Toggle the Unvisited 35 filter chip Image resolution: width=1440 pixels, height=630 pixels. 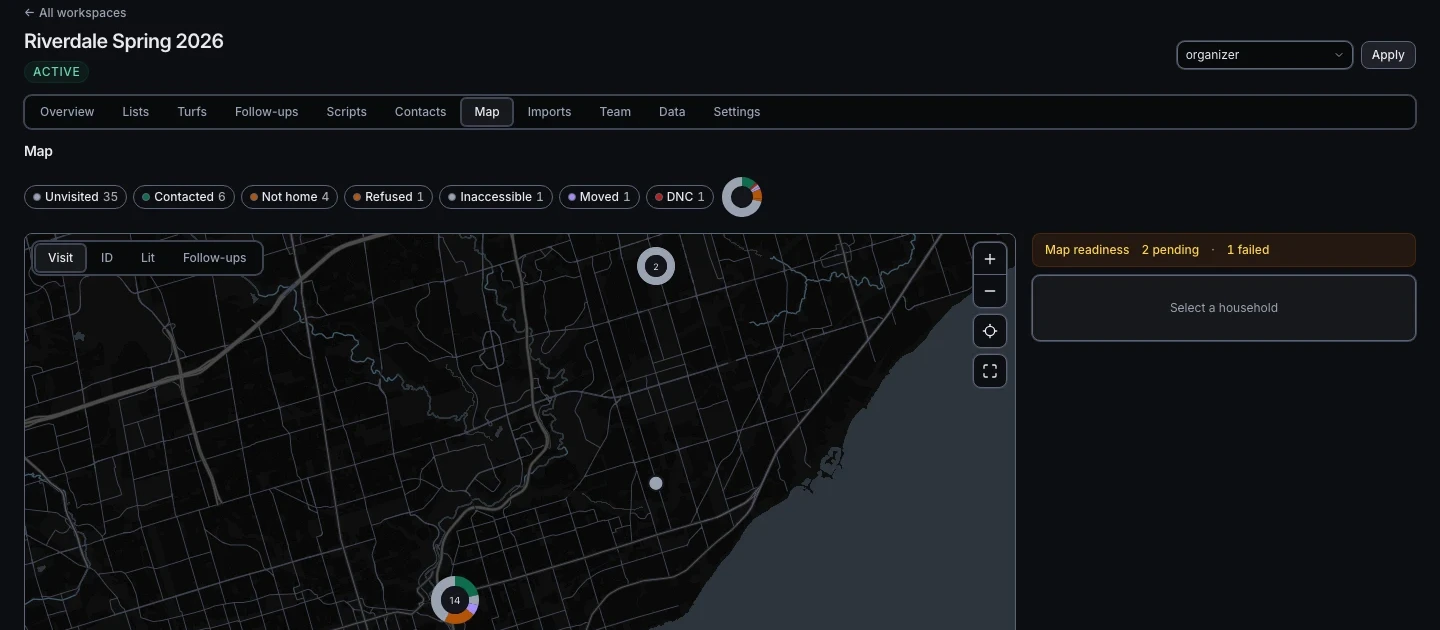pyautogui.click(x=76, y=197)
